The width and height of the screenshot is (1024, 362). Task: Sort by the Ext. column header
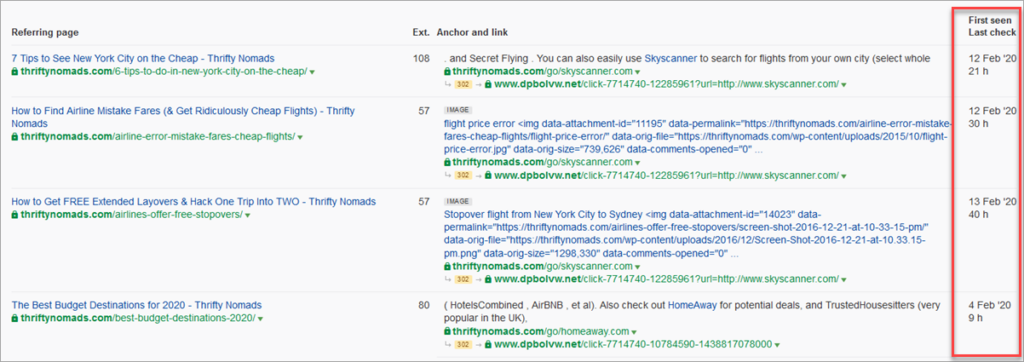421,32
